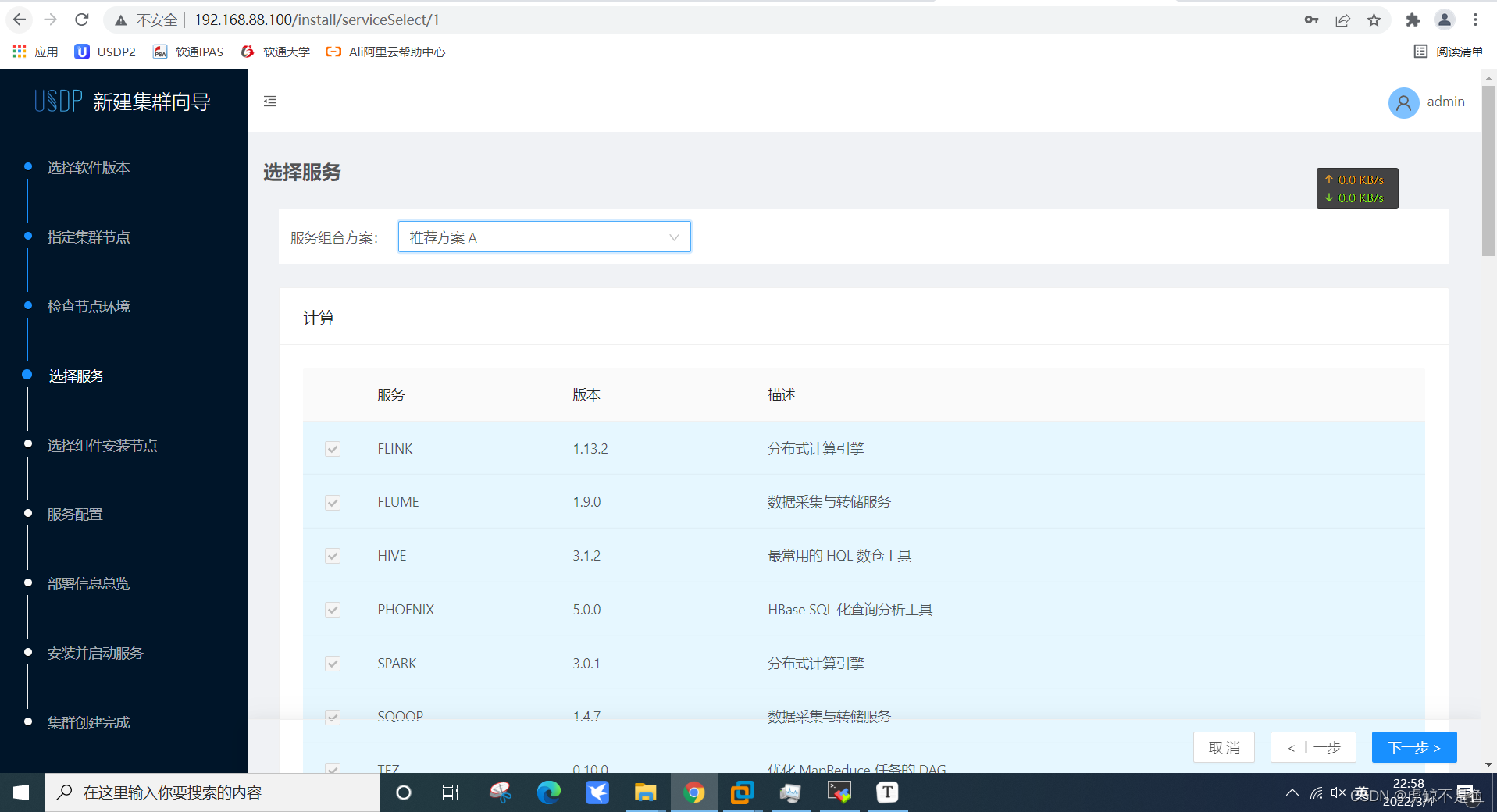
Task: Switch to Chrome in taskbar
Action: (x=693, y=792)
